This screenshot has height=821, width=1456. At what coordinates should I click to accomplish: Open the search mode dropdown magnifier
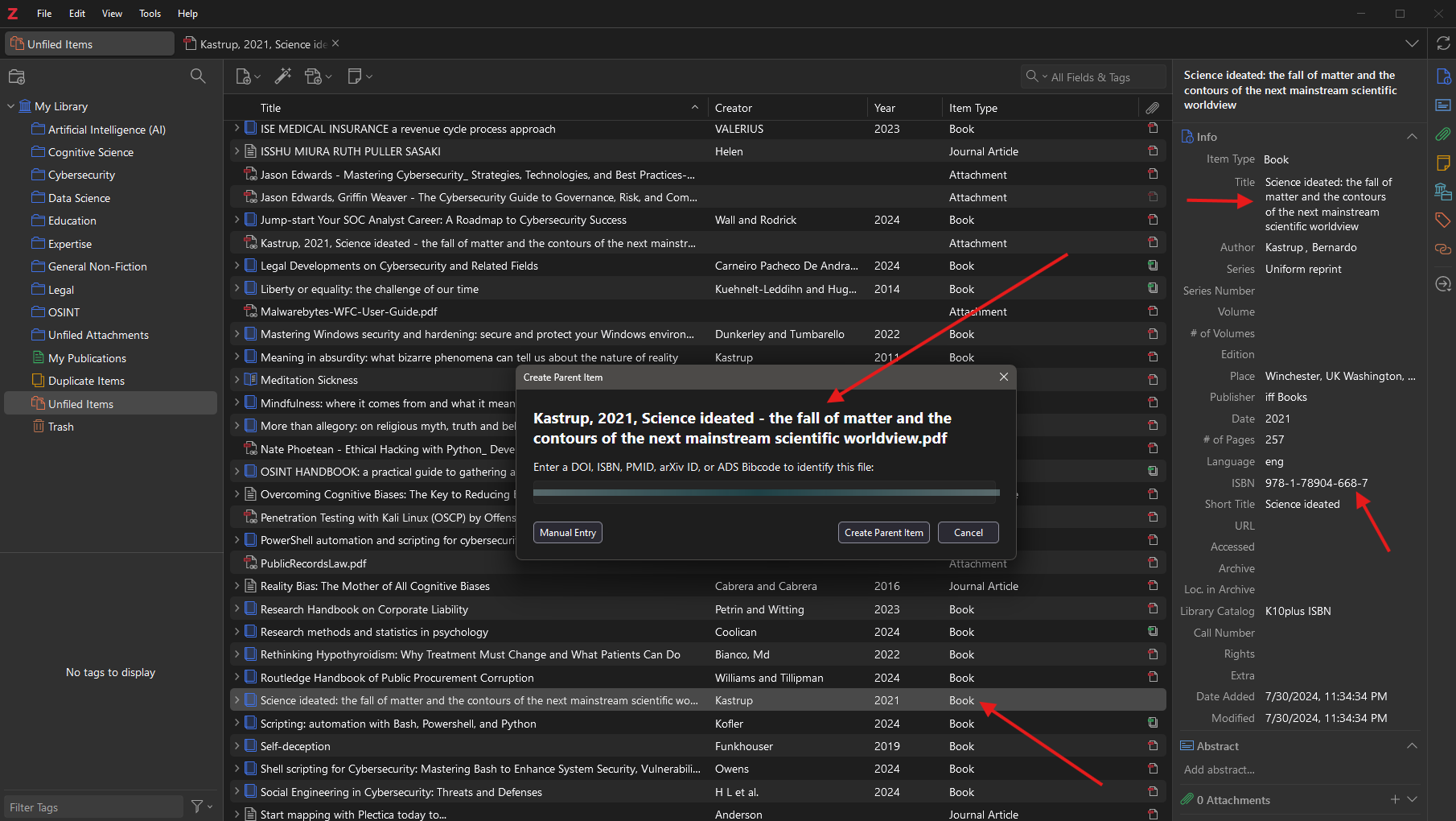1036,76
